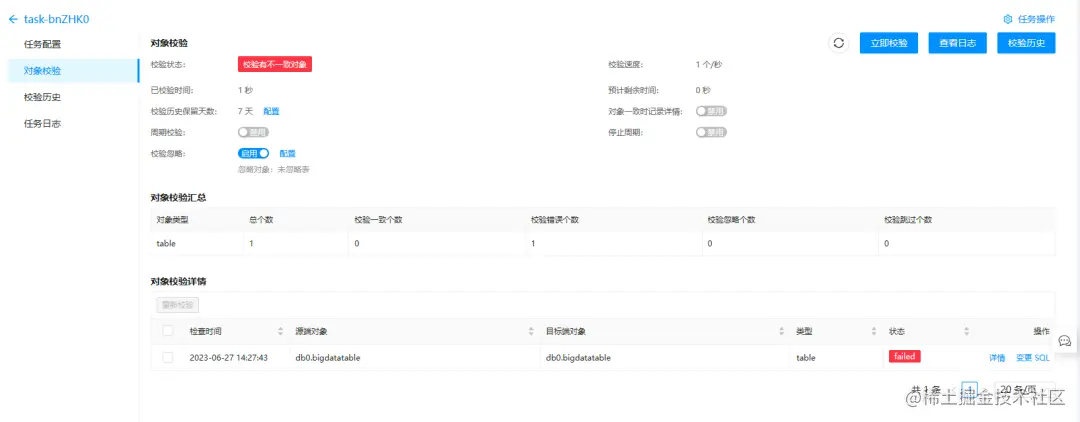Image resolution: width=1080 pixels, height=422 pixels.
Task: Click the 忽略对象: 未忽略表 text
Action: pyautogui.click(x=273, y=169)
